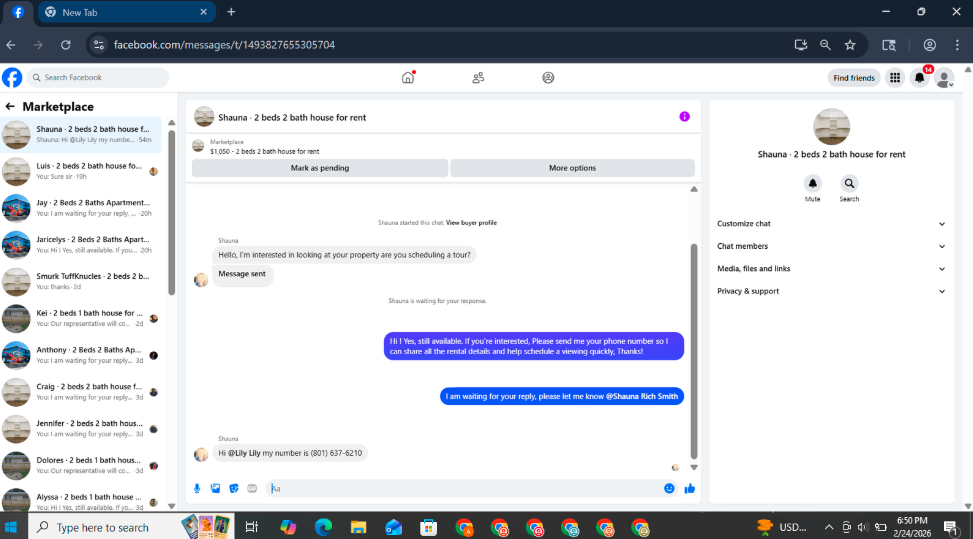Bookmark this page with the star
Screen dimensions: 973x539
click(x=850, y=45)
